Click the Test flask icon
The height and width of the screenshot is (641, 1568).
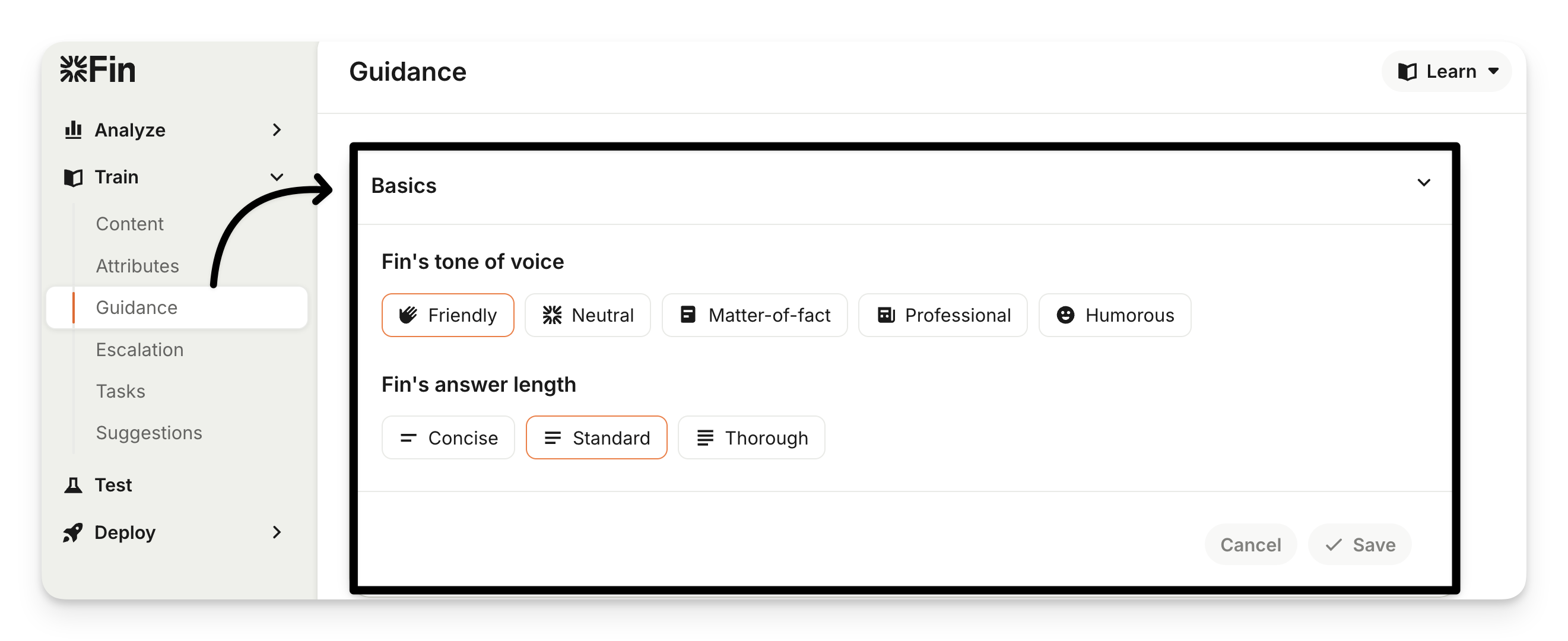pos(73,485)
